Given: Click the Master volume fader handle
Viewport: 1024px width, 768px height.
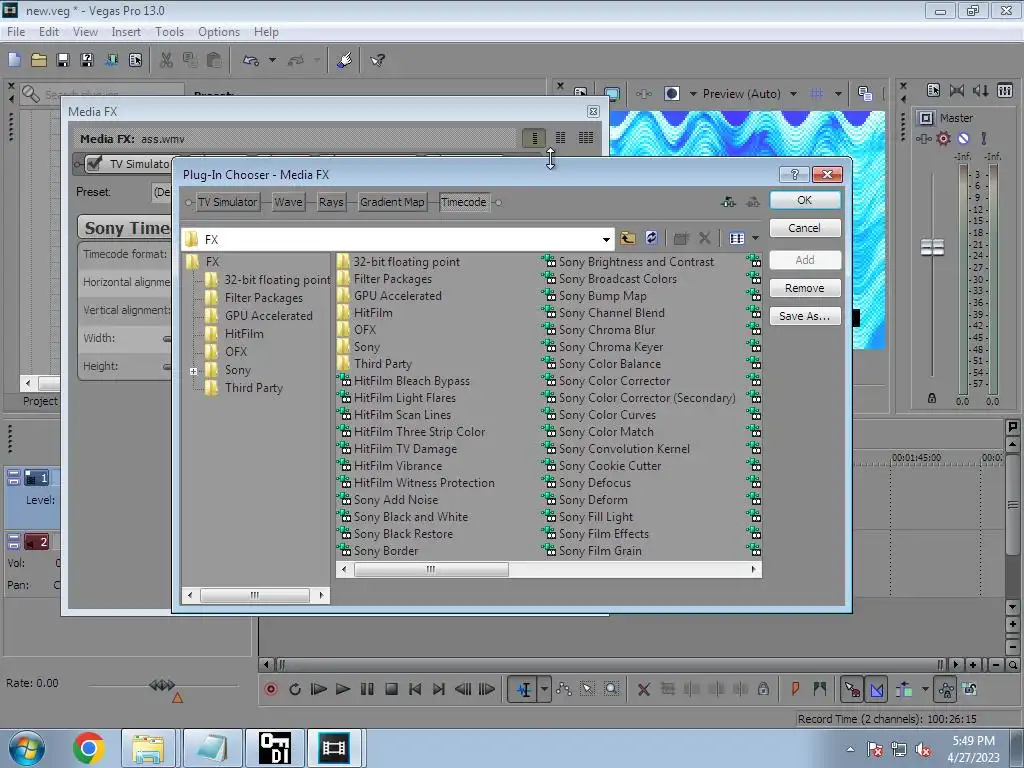Looking at the screenshot, I should tap(932, 248).
